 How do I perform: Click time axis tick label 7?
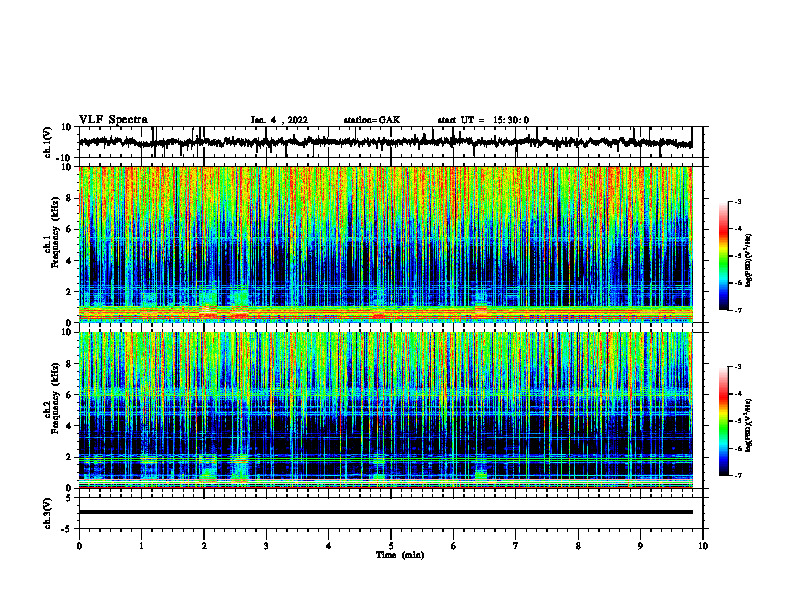(516, 546)
